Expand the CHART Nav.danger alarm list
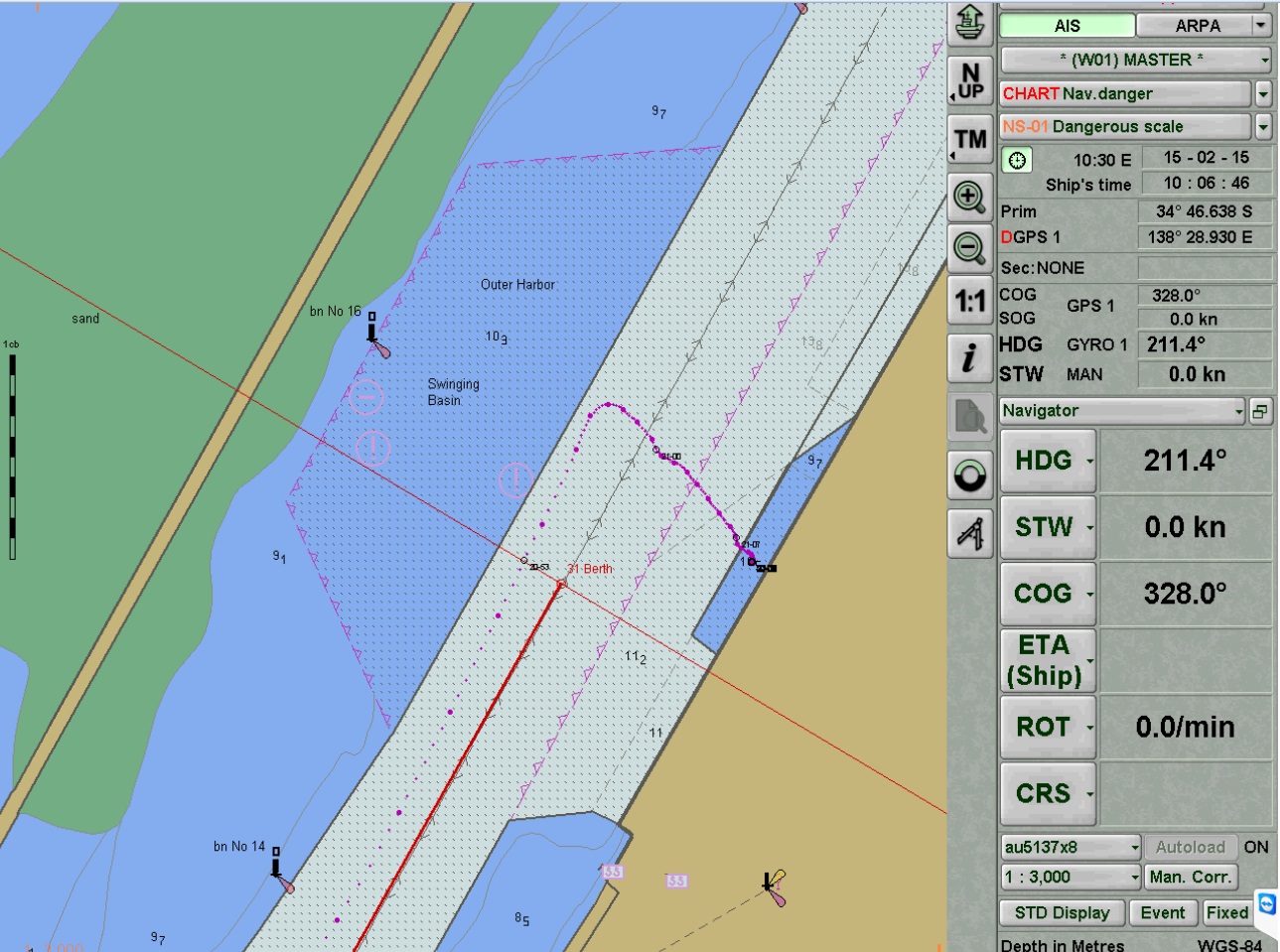Viewport: 1280px width, 952px height. click(x=1263, y=94)
